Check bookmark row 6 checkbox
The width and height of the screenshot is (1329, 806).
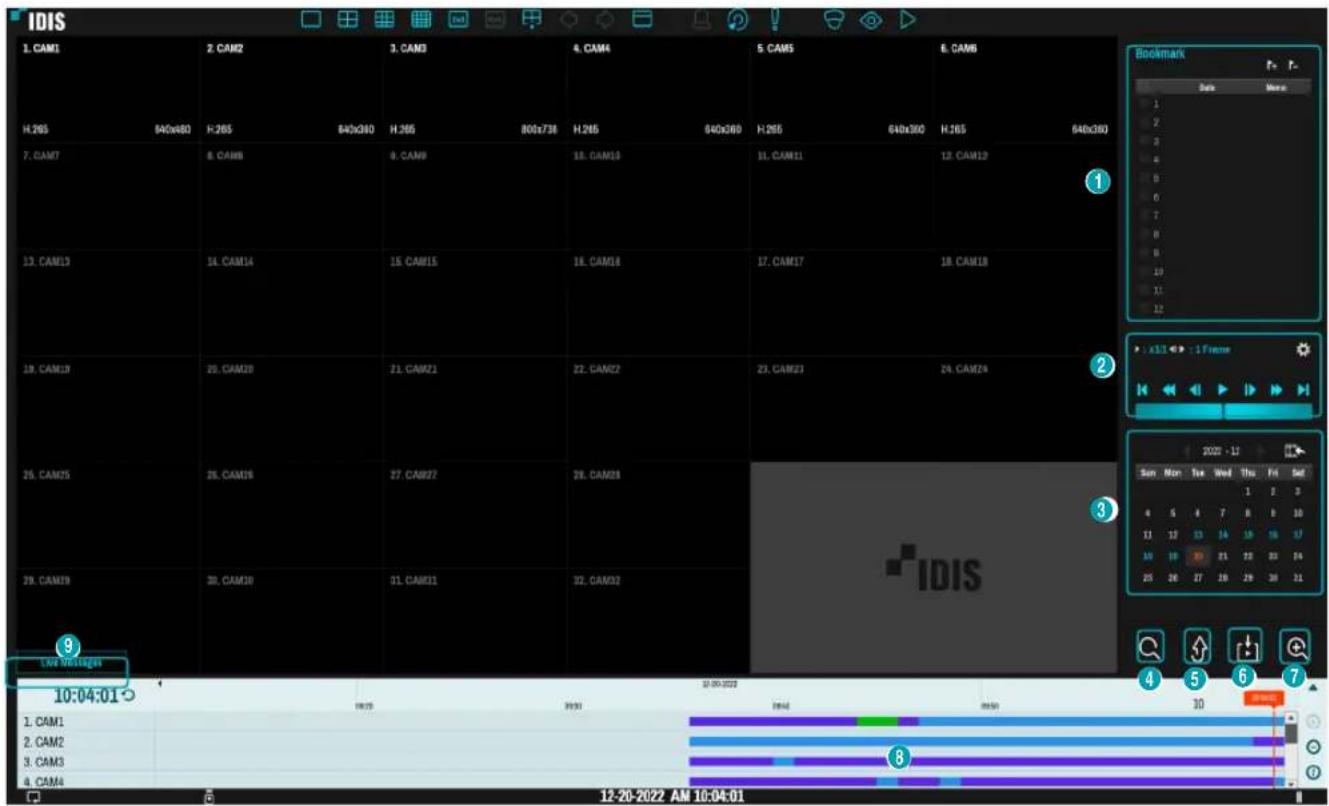1145,197
